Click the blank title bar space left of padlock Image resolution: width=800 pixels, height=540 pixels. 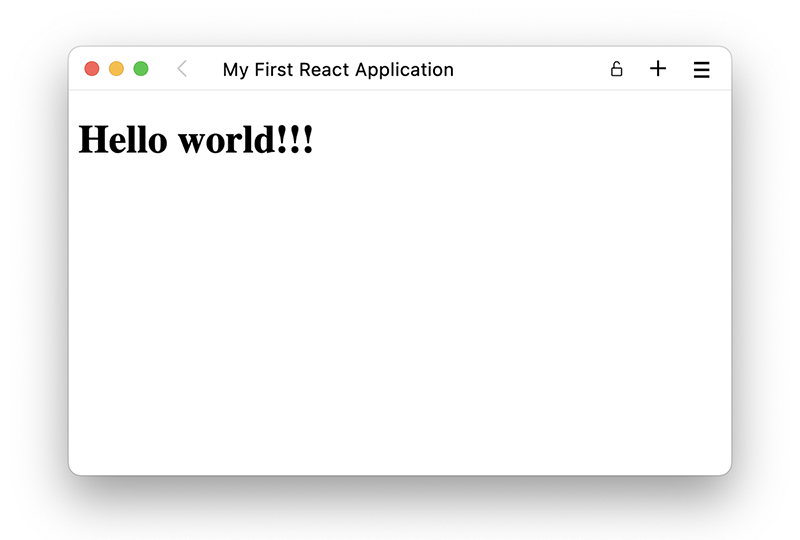(x=530, y=69)
